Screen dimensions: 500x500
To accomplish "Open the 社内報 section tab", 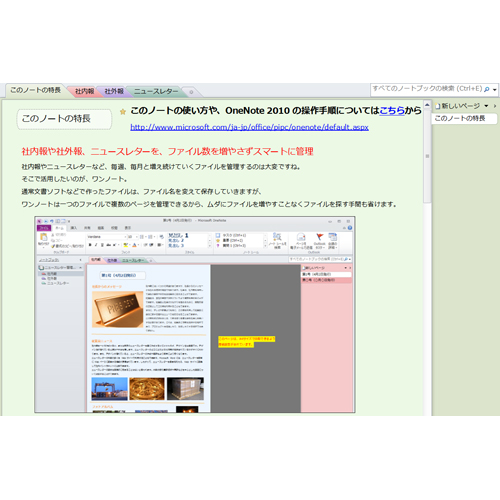I will [x=84, y=91].
